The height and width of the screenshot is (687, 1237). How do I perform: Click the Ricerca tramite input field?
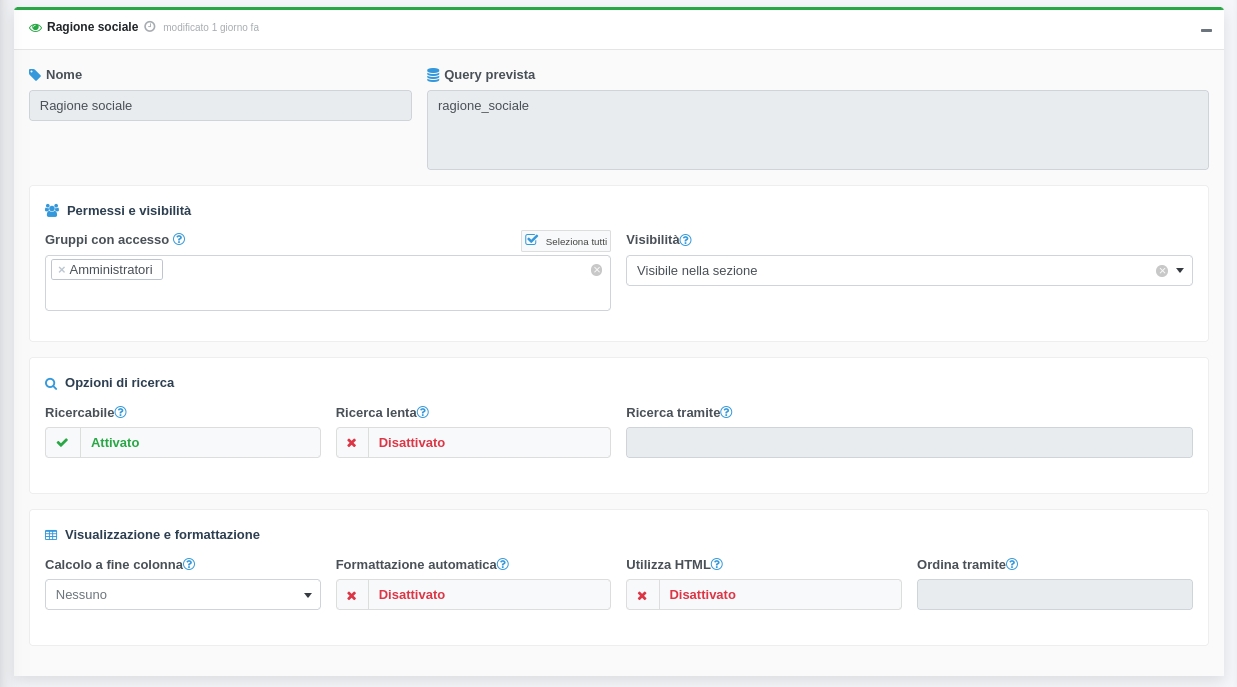click(908, 443)
